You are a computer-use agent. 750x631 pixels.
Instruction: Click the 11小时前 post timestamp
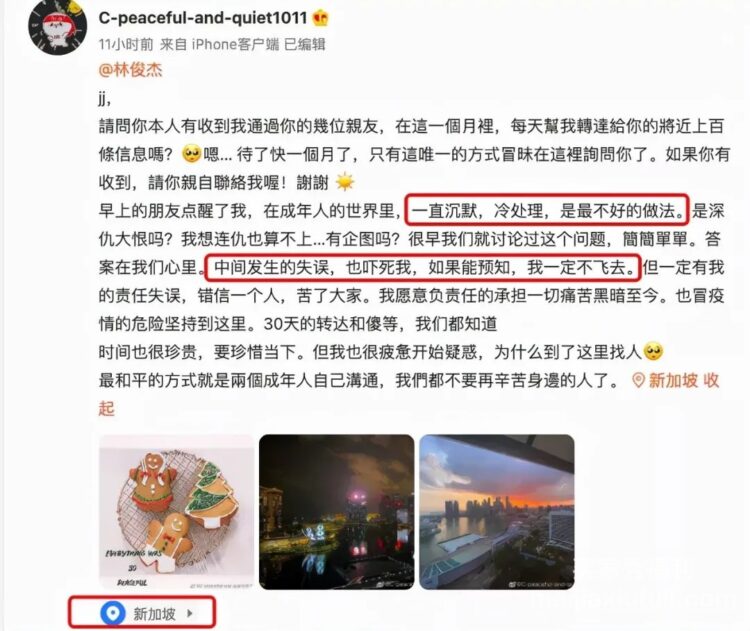coord(126,44)
